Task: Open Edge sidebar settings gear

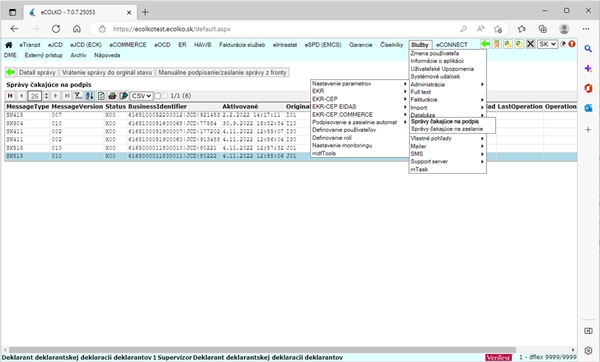Action: [588, 350]
